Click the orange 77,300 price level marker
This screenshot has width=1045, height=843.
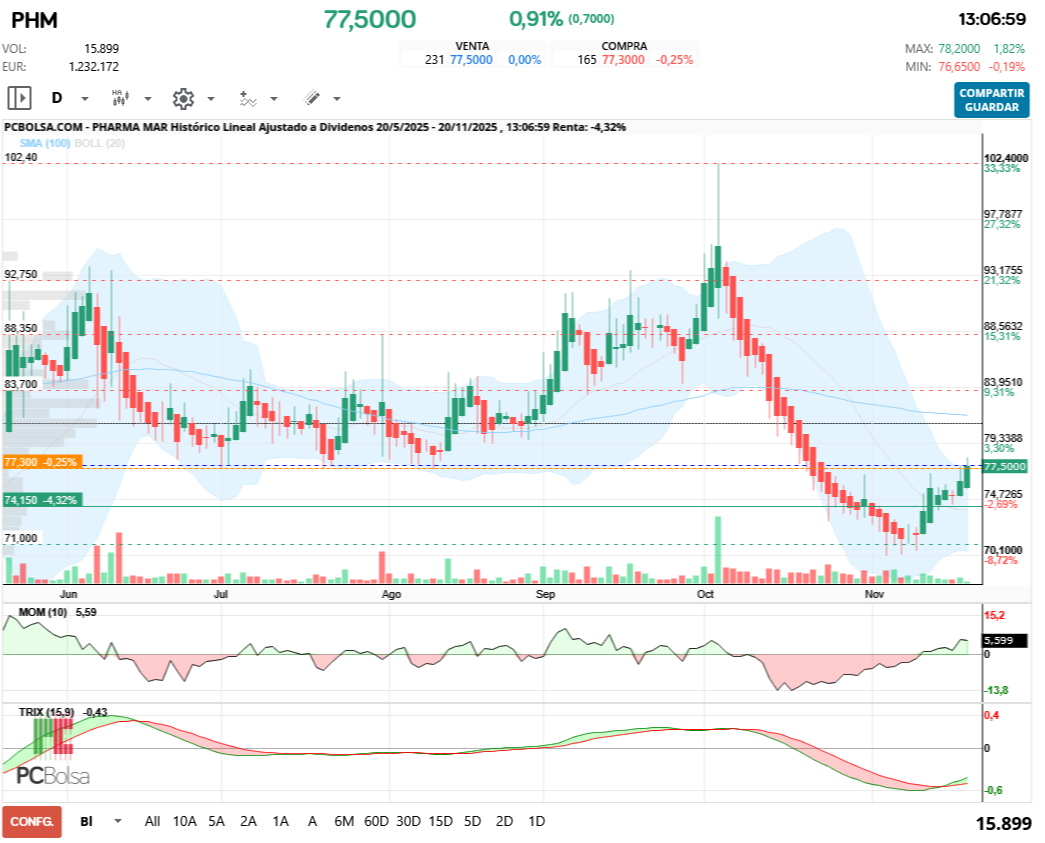coord(42,462)
